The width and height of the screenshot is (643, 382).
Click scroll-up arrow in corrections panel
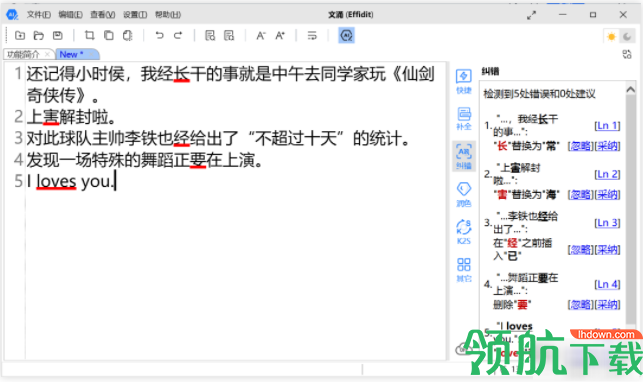(x=630, y=89)
